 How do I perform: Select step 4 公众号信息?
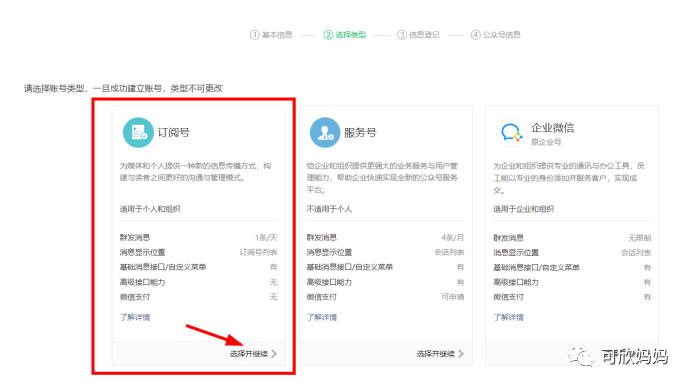pos(495,35)
